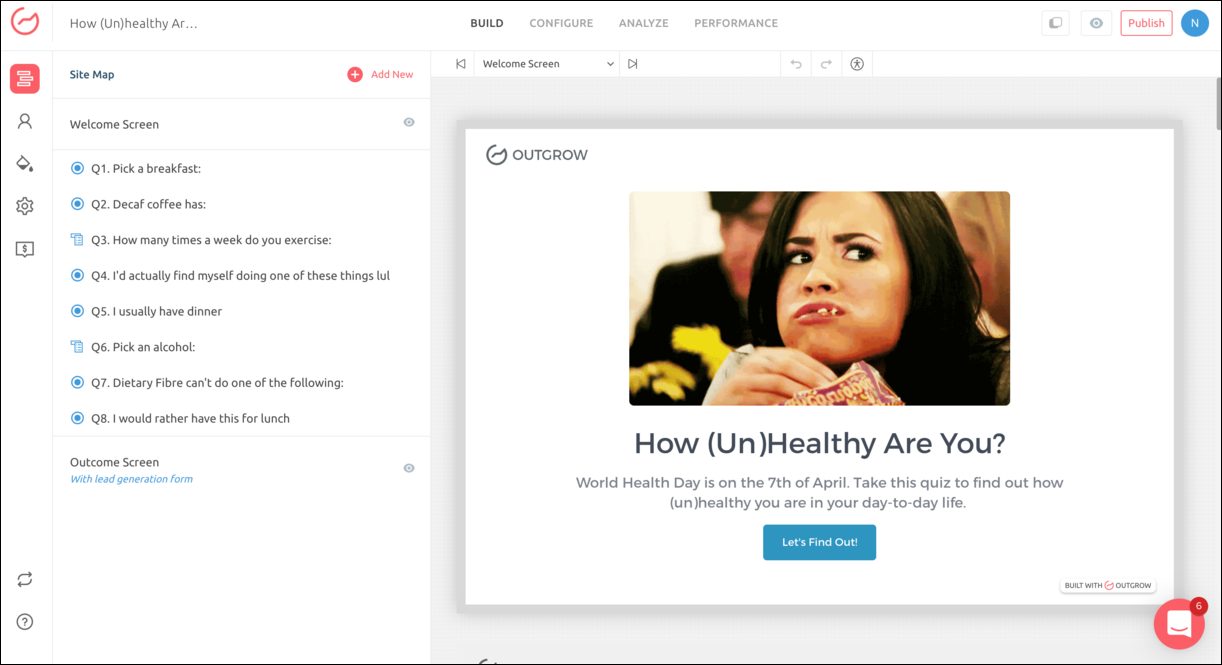Viewport: 1222px width, 665px height.
Task: Select the lead generation person icon
Action: pos(24,120)
